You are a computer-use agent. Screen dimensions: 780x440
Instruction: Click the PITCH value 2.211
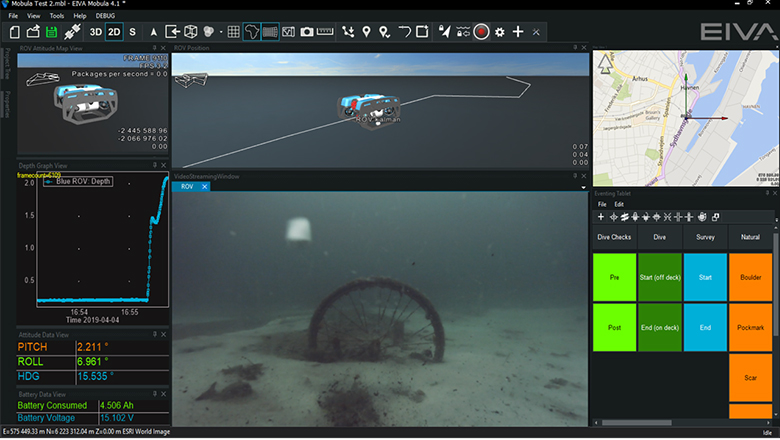click(x=93, y=348)
